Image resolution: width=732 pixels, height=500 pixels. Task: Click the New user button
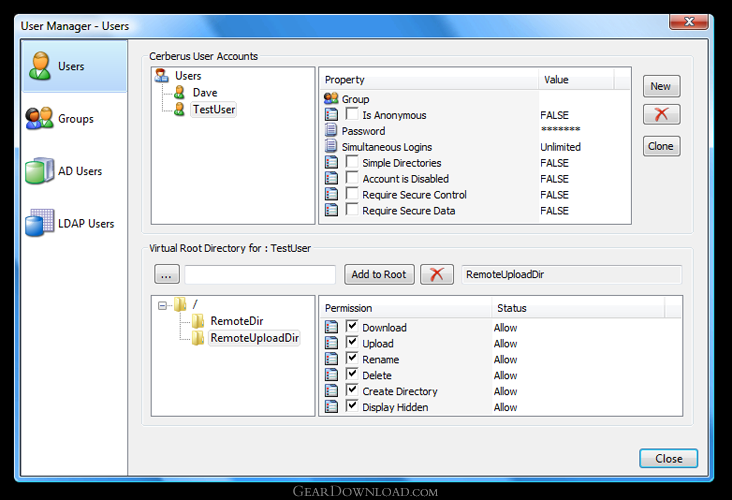point(661,86)
